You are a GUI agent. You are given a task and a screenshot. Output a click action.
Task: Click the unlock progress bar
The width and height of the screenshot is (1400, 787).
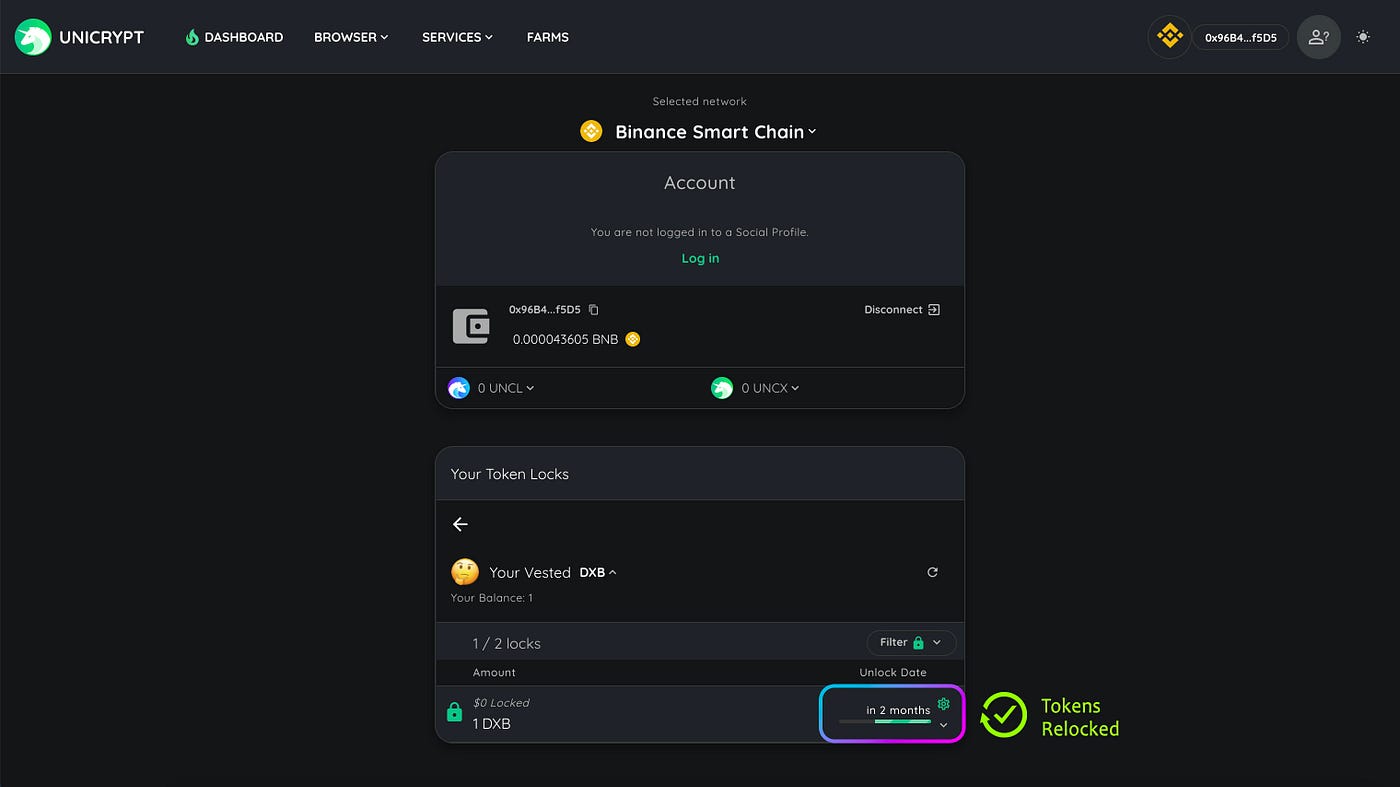click(x=885, y=721)
